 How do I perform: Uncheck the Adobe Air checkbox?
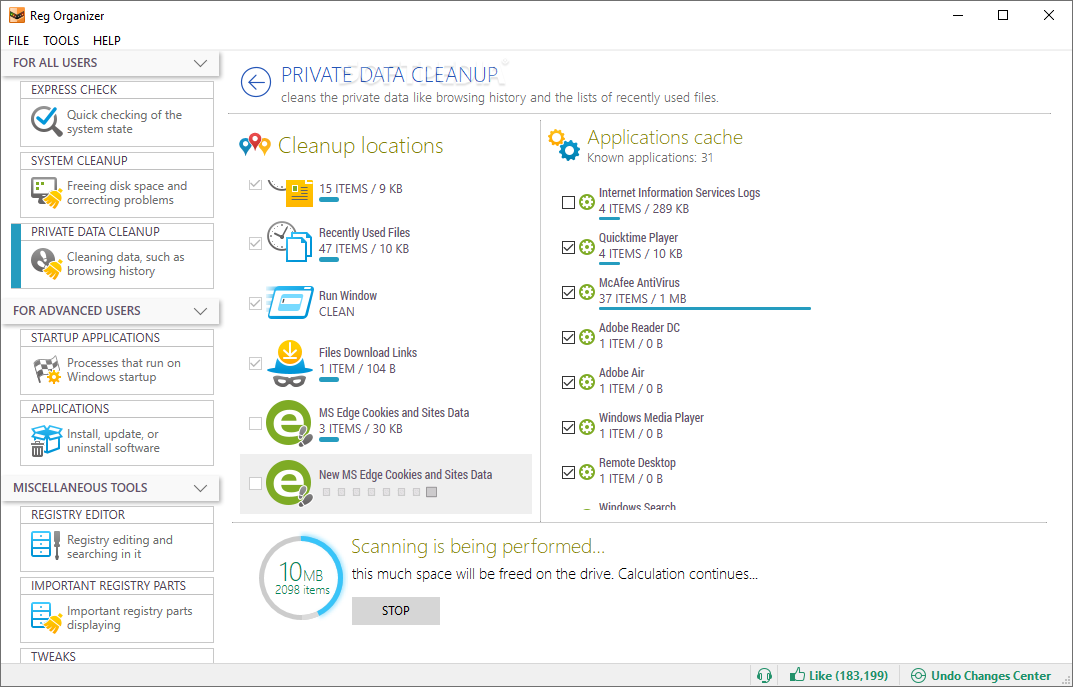568,383
